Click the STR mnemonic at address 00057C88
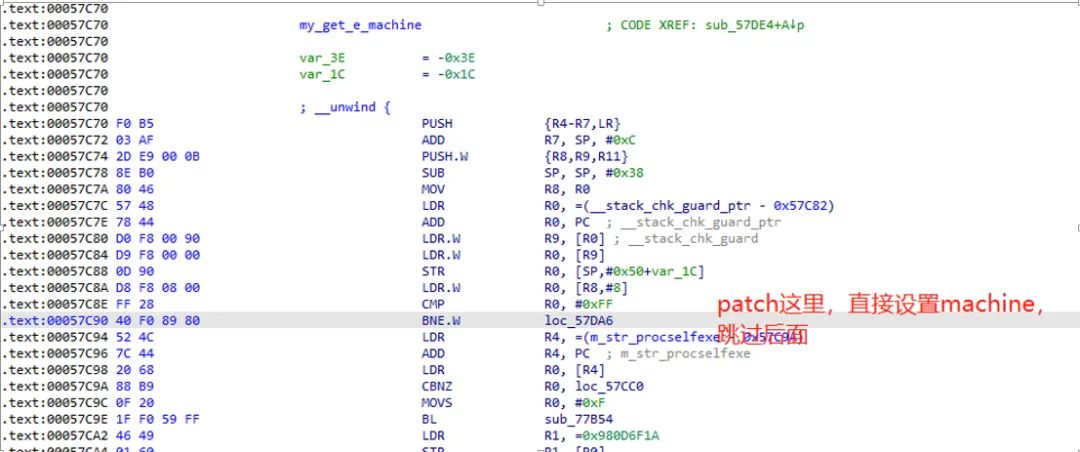The width and height of the screenshot is (1080, 452). coord(433,271)
